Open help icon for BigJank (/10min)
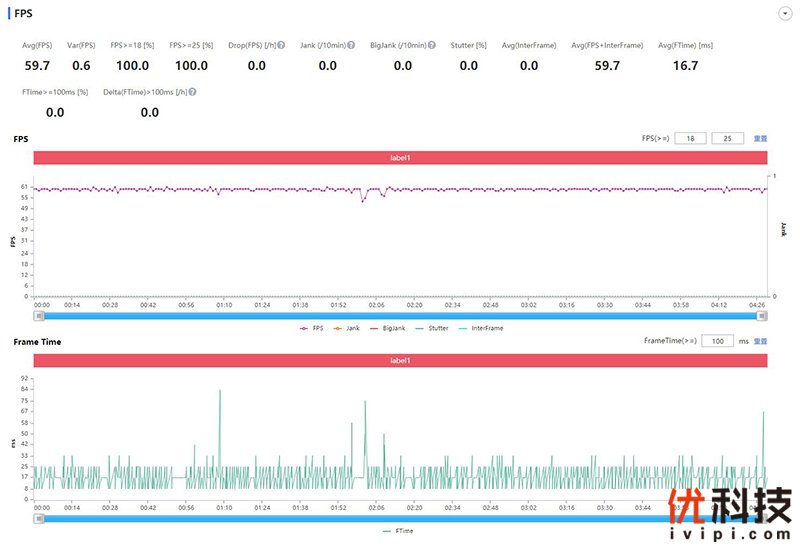The image size is (800, 547). 431,45
